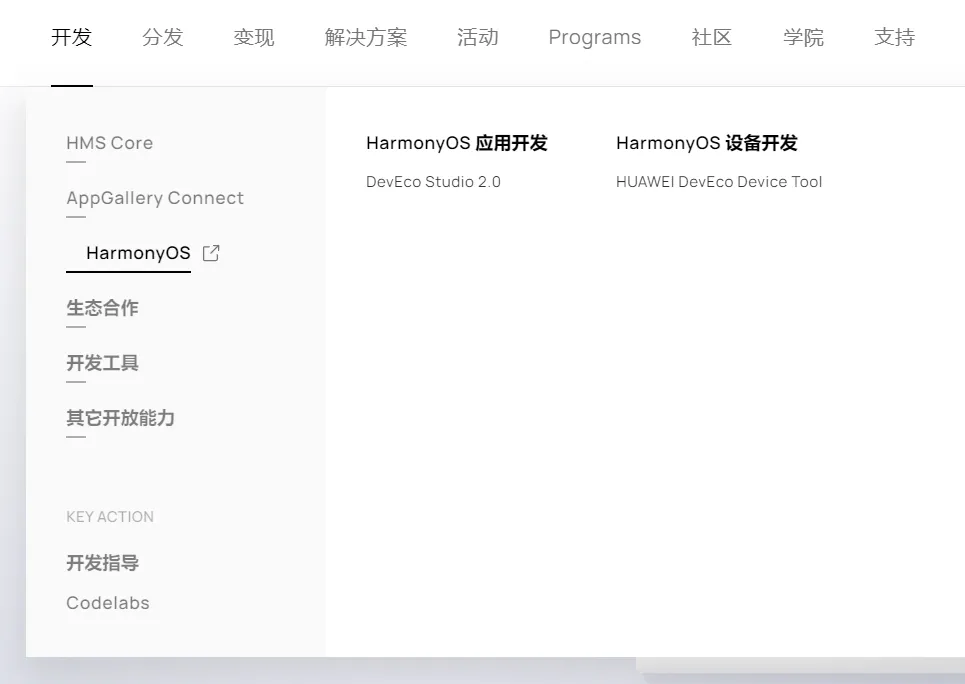
Task: Select the HarmonyOS sidebar entry
Action: (138, 253)
